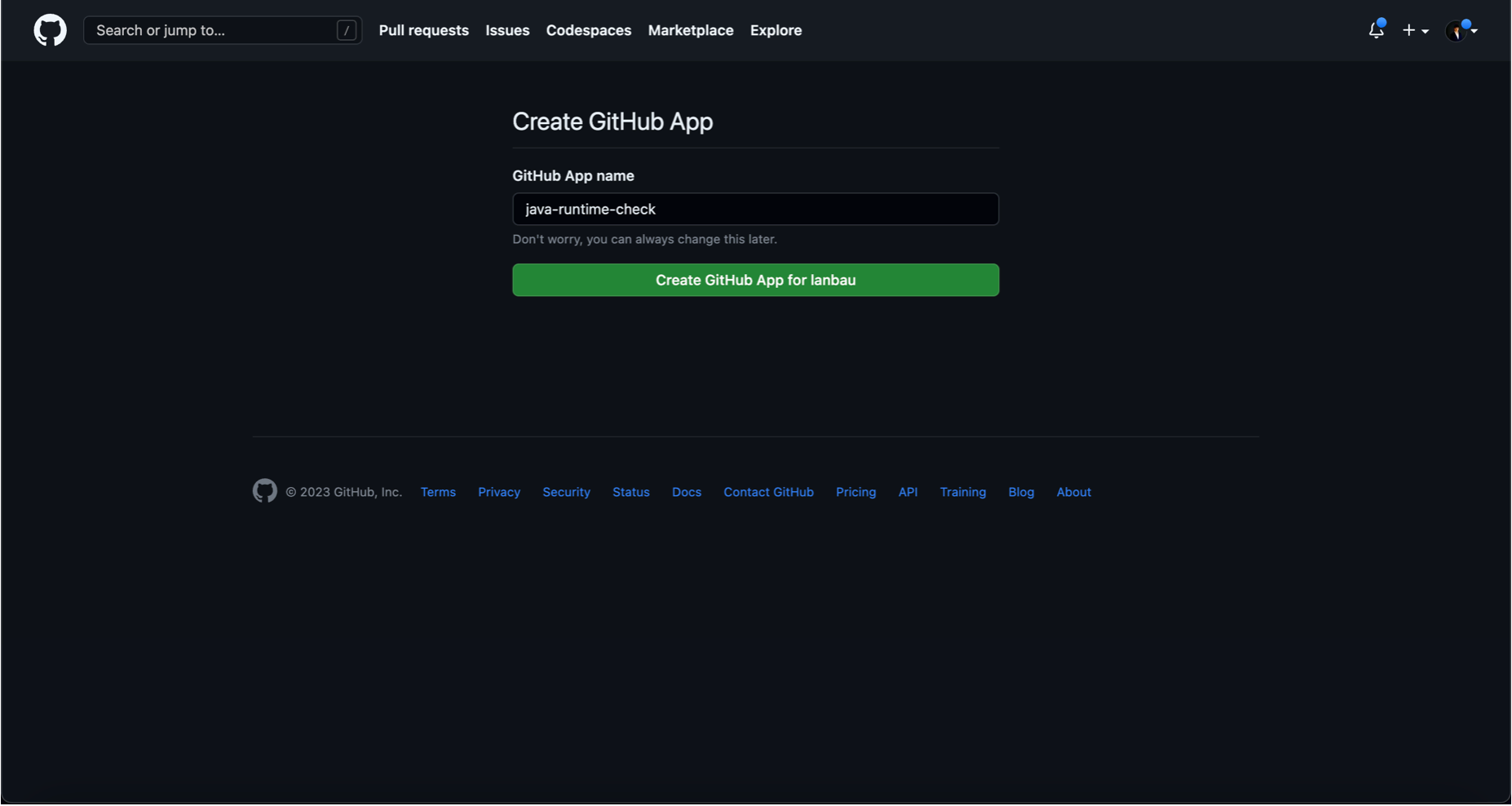Open the user avatar menu
This screenshot has height=806, width=1512.
pyautogui.click(x=1461, y=30)
